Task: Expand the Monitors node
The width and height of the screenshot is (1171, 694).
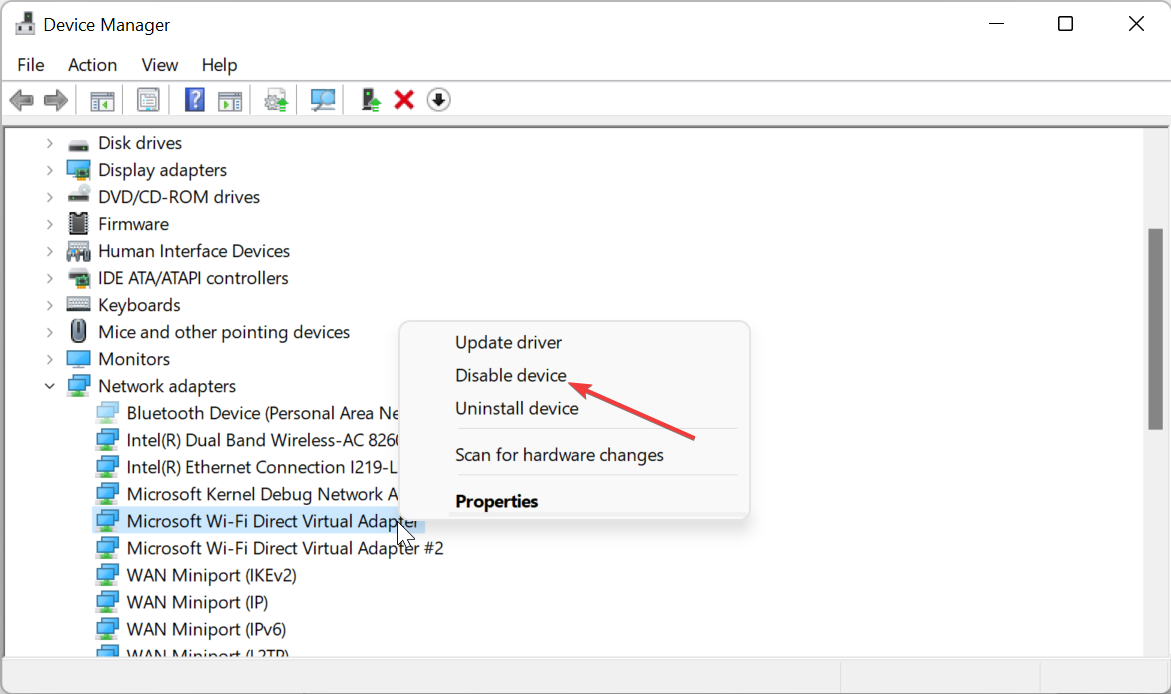Action: pos(49,359)
